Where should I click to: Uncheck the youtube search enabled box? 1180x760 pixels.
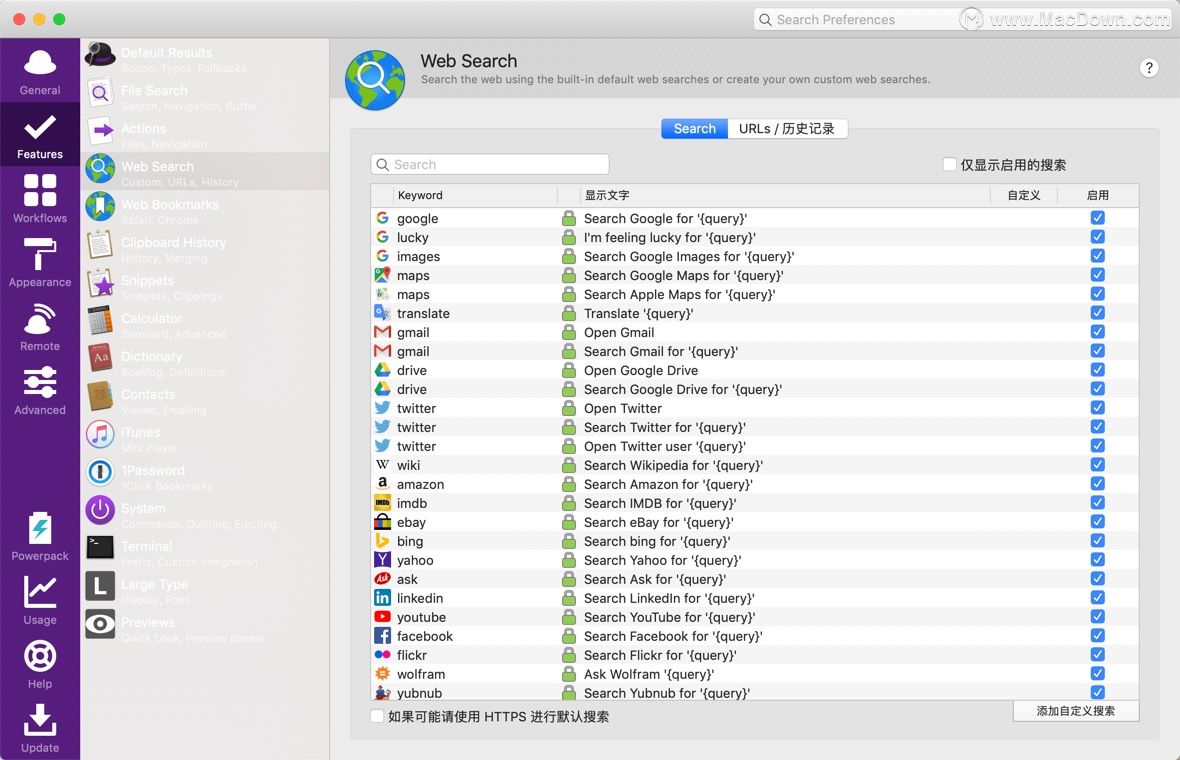click(x=1097, y=617)
